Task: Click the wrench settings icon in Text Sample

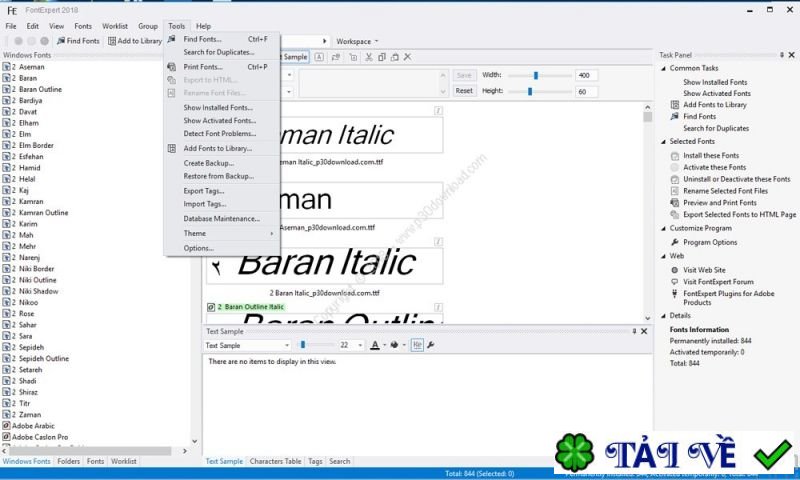Action: pos(431,345)
